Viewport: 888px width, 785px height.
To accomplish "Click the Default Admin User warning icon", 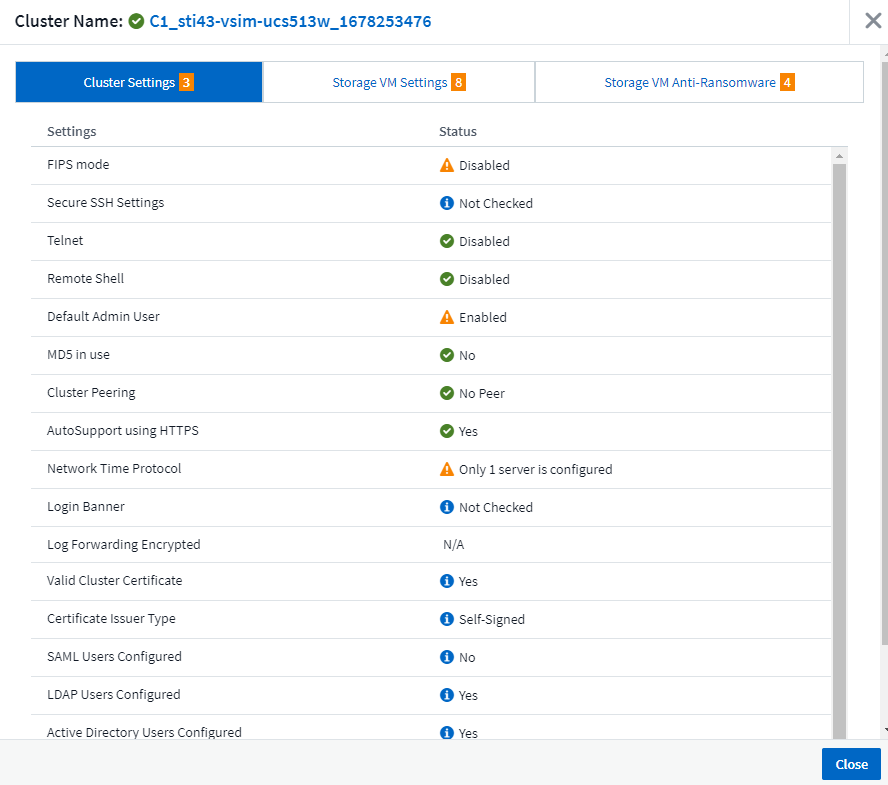I will pyautogui.click(x=447, y=317).
